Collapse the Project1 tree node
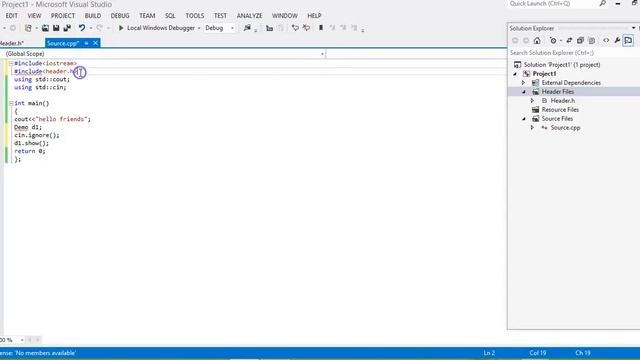The image size is (640, 360). tap(515, 74)
